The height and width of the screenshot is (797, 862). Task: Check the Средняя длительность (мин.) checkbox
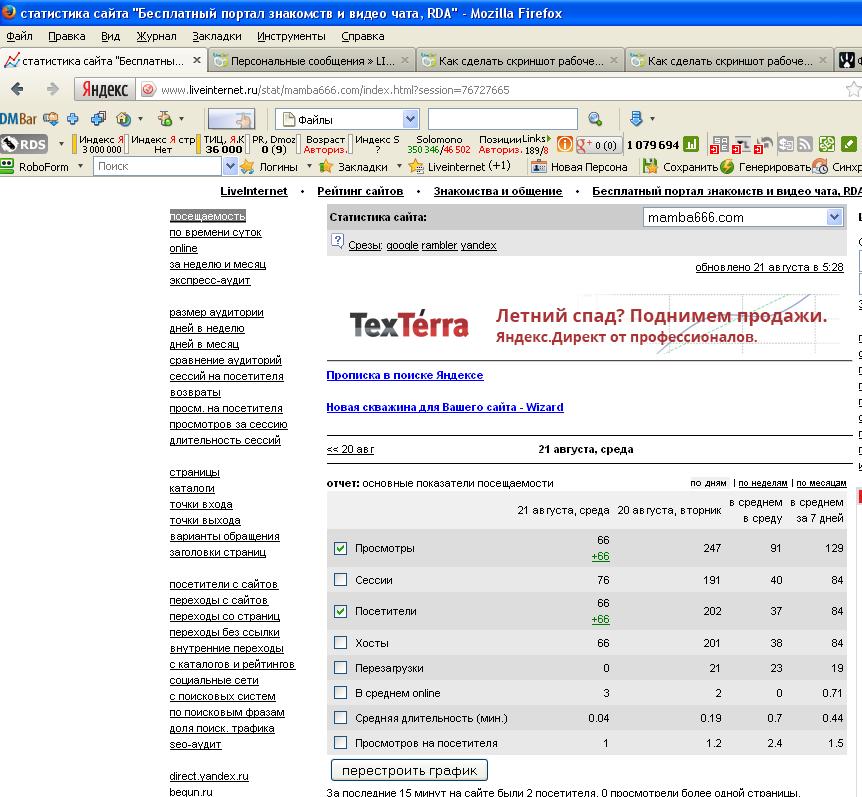(x=340, y=717)
